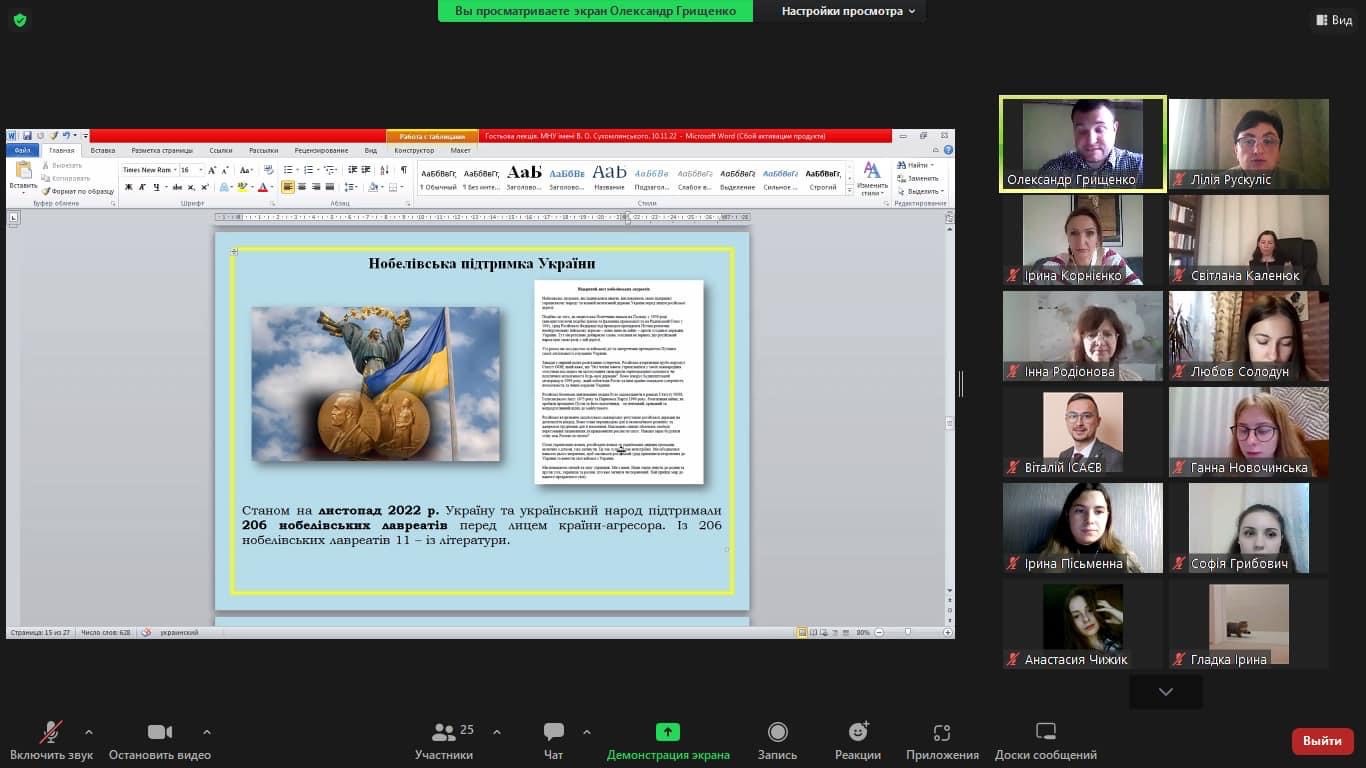
Task: Toggle bold formatting in Word ribbon
Action: click(x=128, y=187)
